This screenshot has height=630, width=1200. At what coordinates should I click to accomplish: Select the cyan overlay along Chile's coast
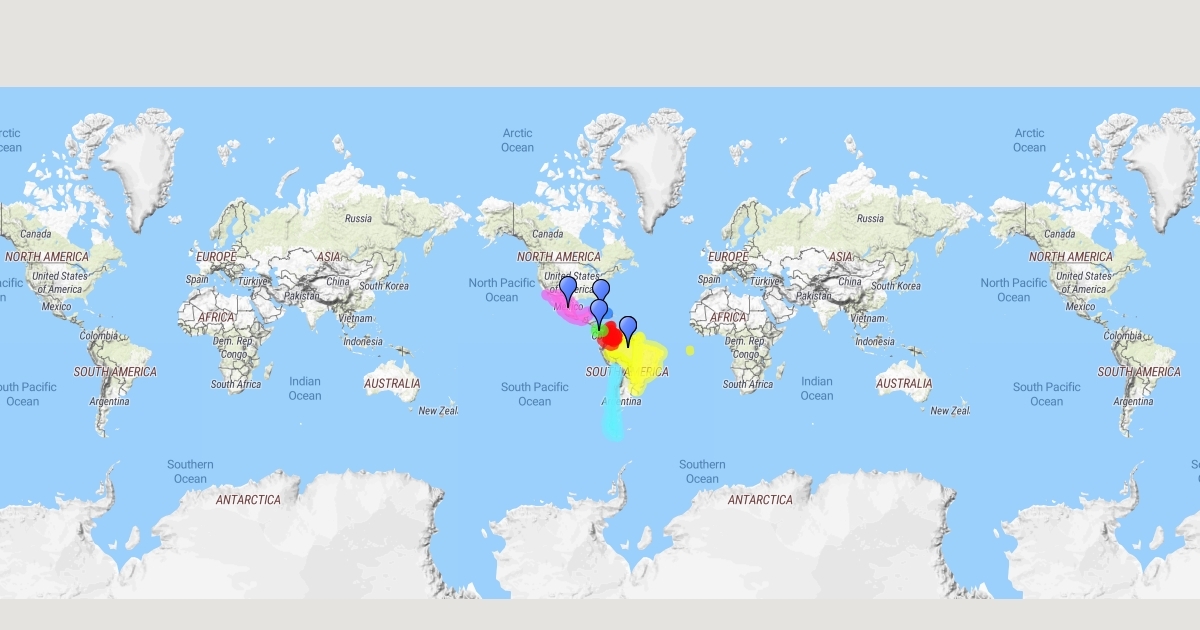click(x=613, y=420)
